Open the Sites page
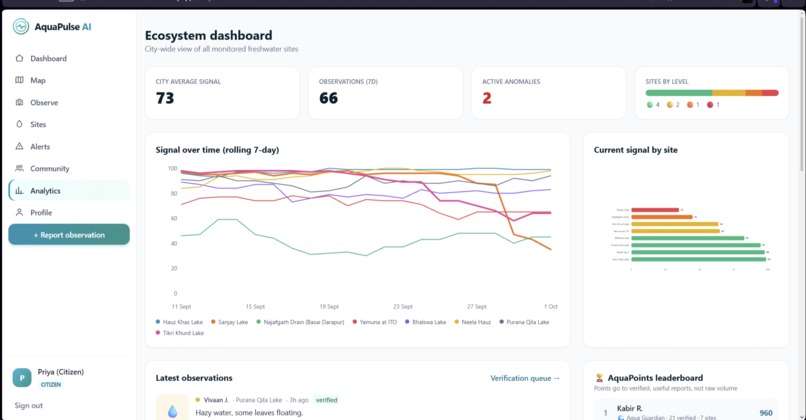The image size is (806, 420). pyautogui.click(x=69, y=124)
